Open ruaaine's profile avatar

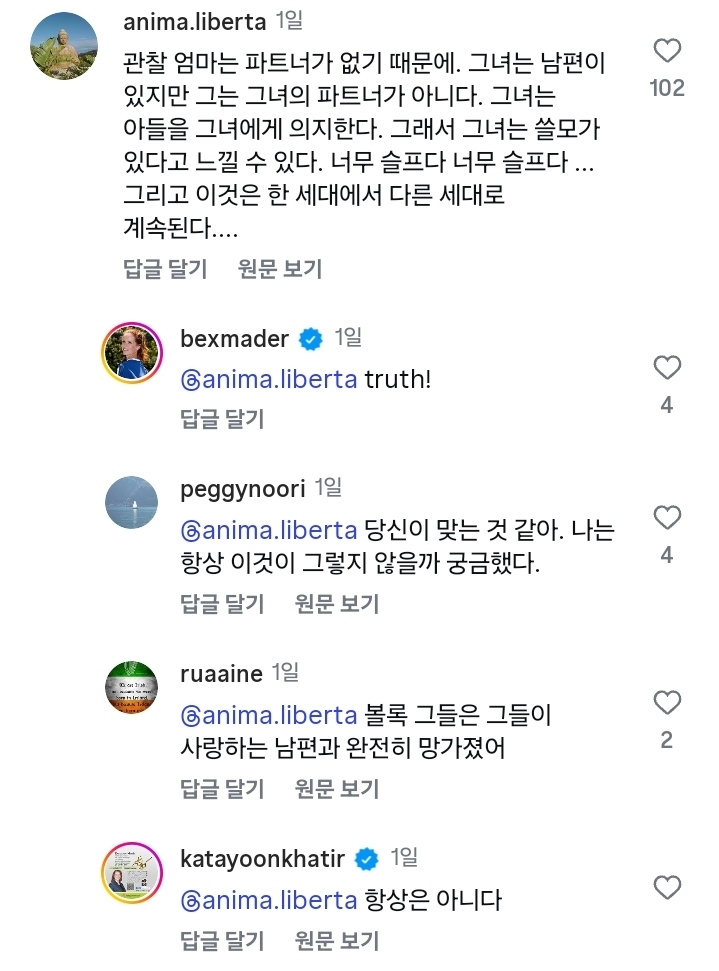click(133, 688)
